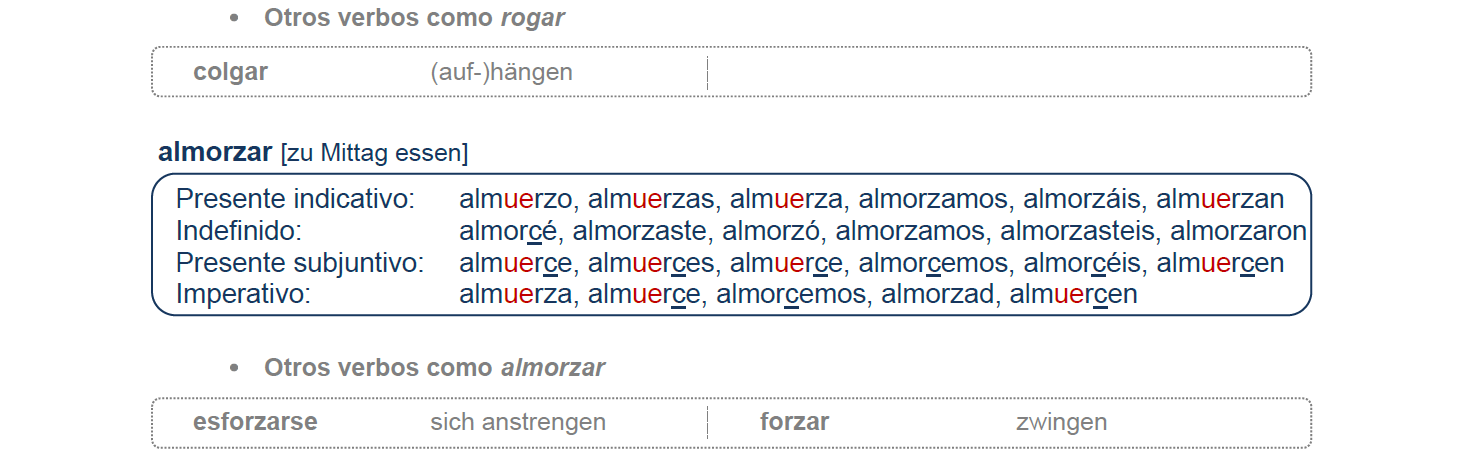
Task: Select the form almorcé
Action: pyautogui.click(x=508, y=231)
